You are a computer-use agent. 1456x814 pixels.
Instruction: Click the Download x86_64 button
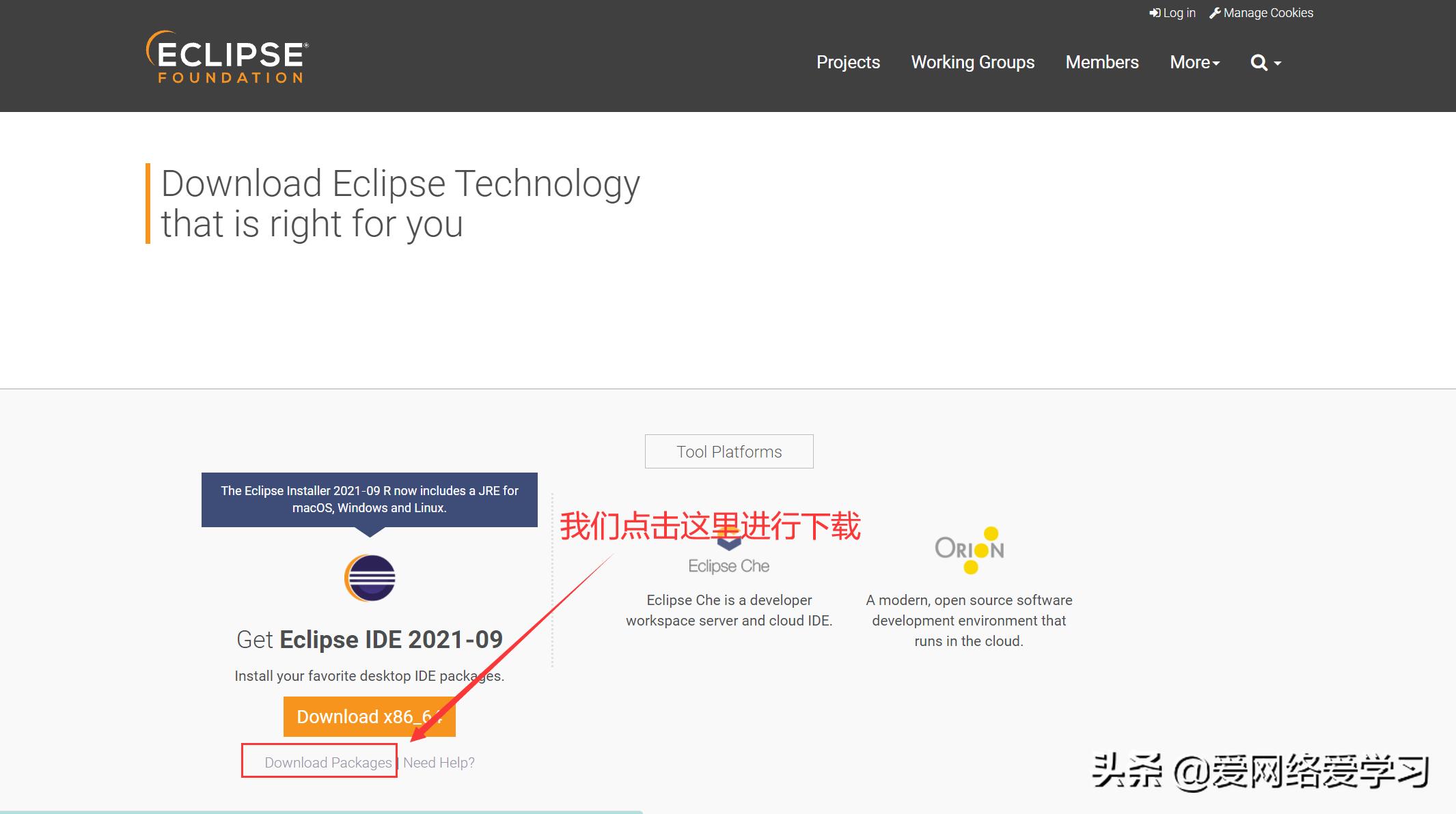tap(369, 716)
